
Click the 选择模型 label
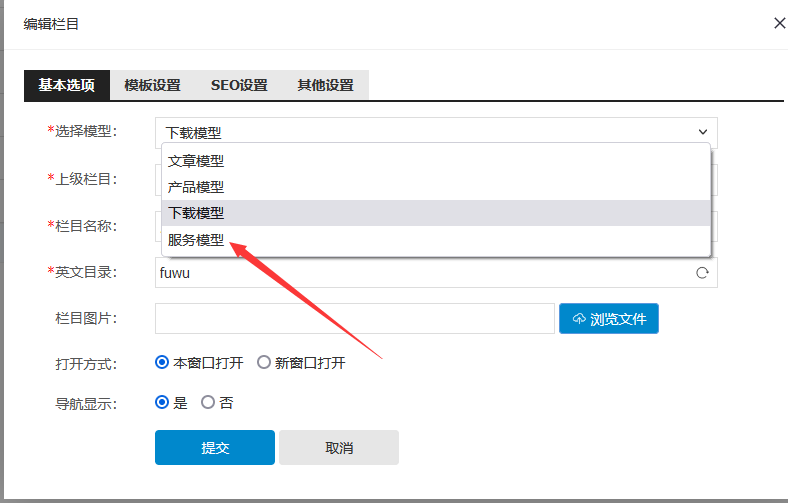point(82,132)
